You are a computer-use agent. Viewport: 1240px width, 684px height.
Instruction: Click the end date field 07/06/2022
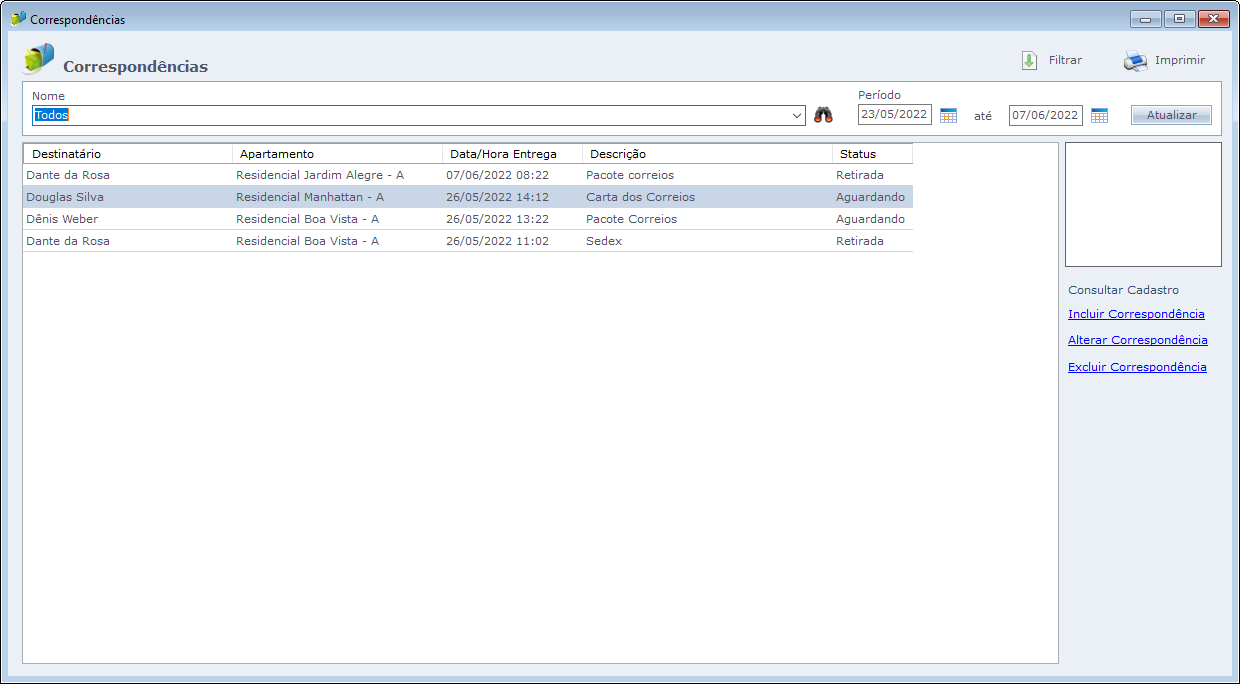(x=1044, y=115)
